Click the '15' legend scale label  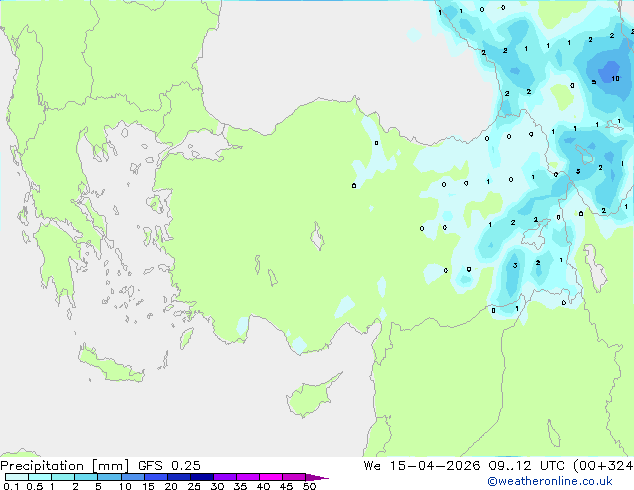(x=148, y=486)
